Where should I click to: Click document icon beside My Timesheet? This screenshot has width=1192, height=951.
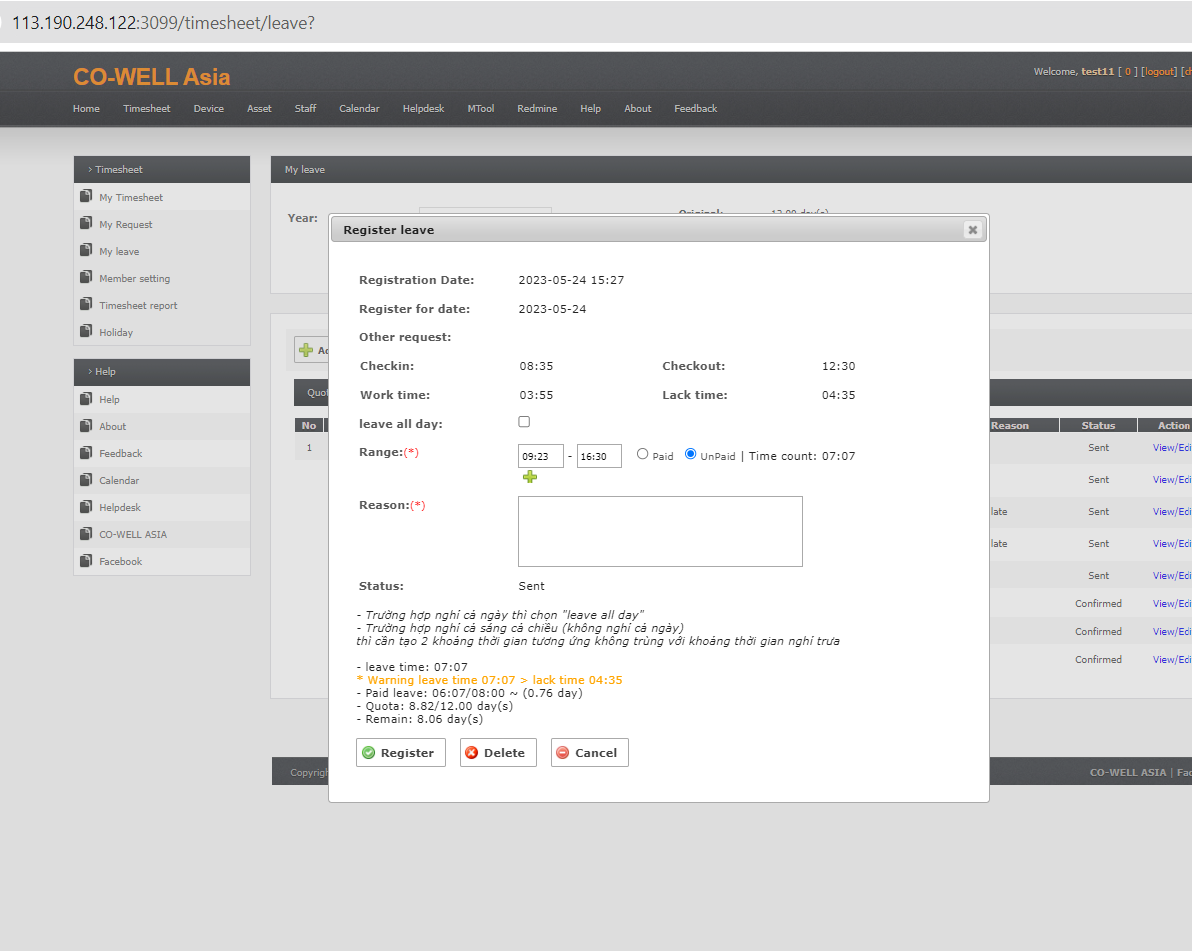[86, 196]
